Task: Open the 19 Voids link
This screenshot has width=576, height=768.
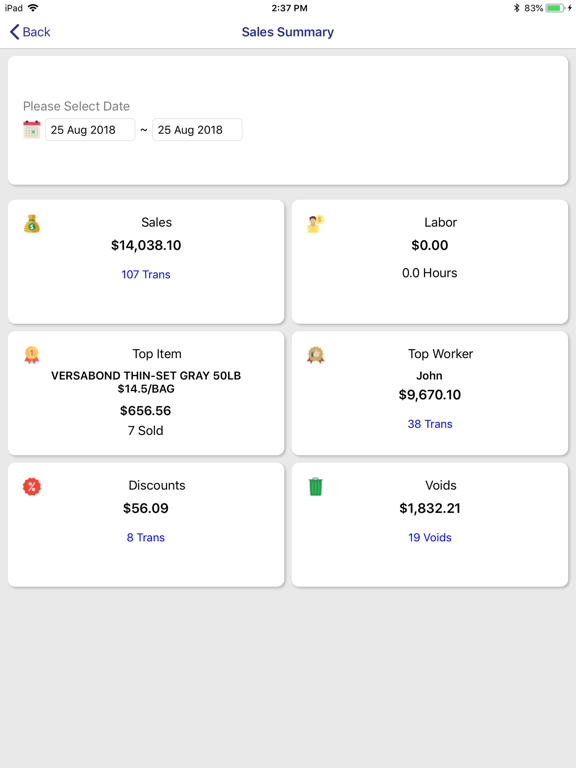Action: (x=430, y=537)
